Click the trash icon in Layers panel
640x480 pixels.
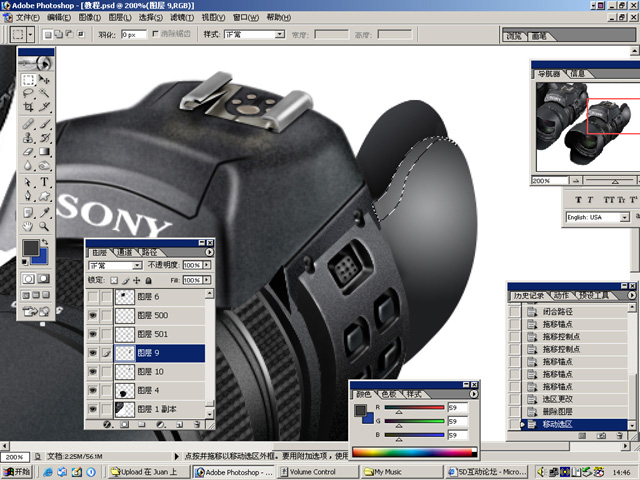[x=197, y=424]
